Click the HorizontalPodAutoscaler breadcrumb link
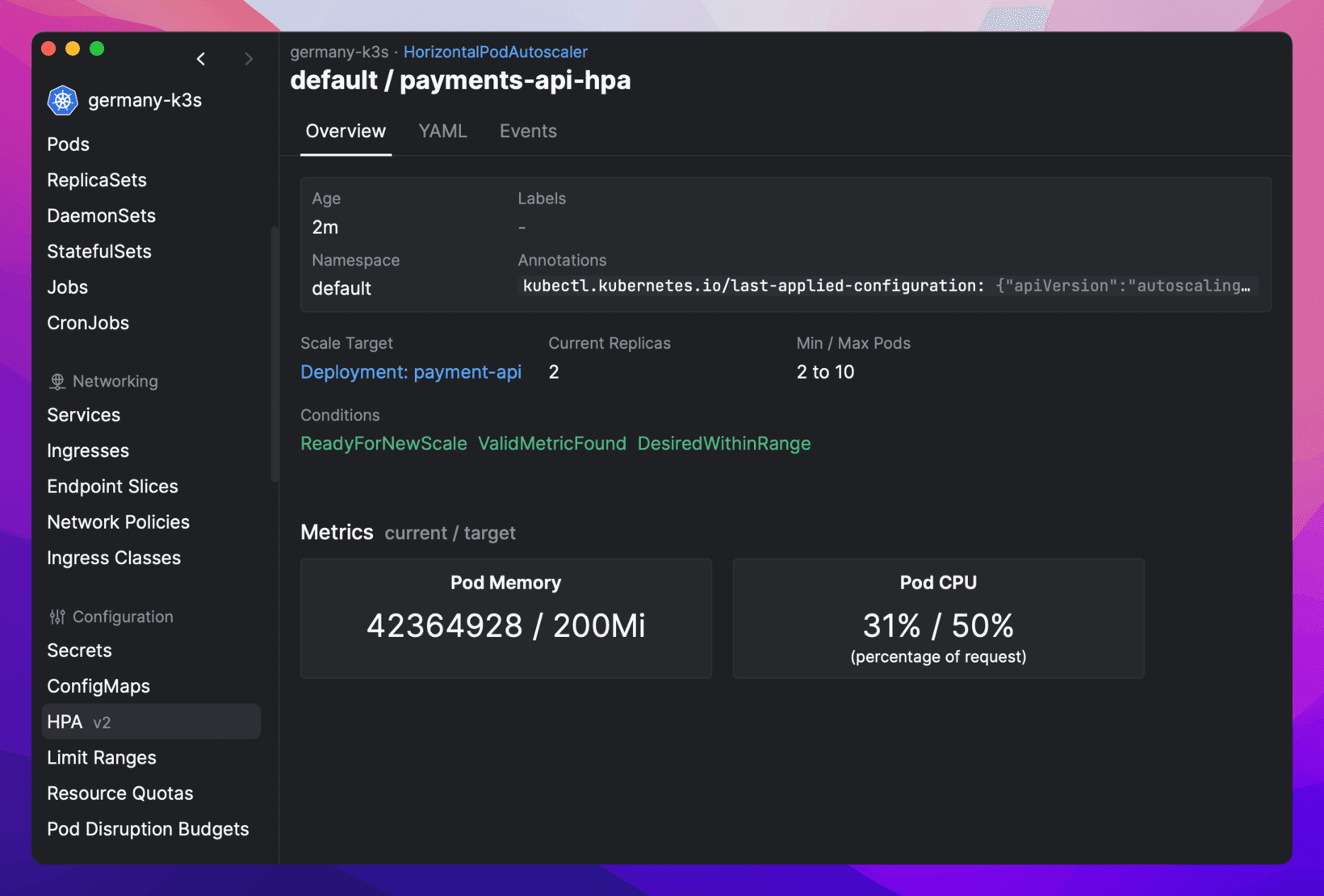 click(495, 52)
